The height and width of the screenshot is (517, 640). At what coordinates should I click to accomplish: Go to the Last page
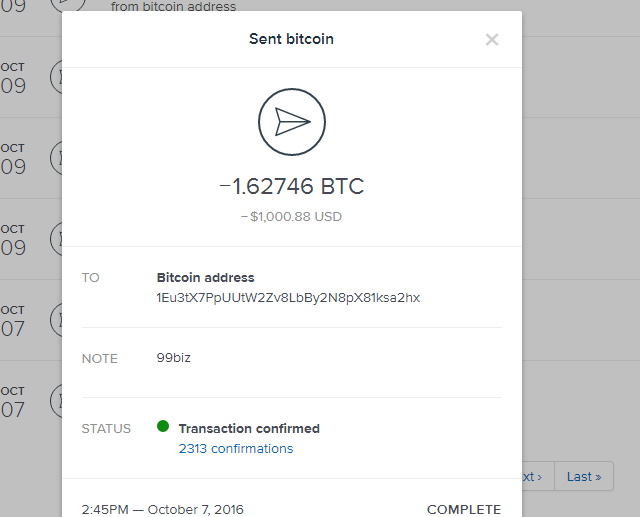click(583, 477)
